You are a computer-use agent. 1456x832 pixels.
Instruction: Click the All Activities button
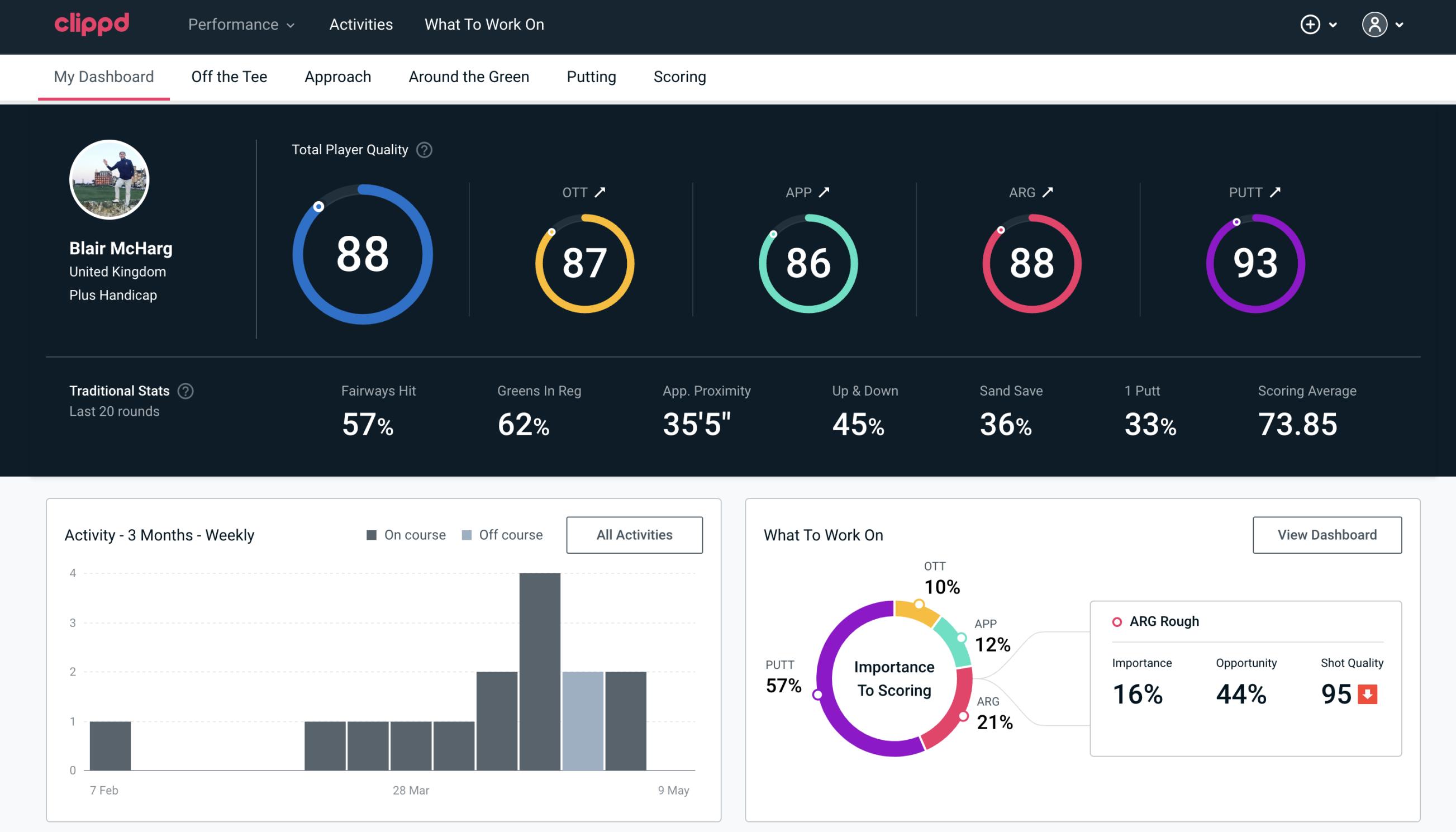point(635,535)
